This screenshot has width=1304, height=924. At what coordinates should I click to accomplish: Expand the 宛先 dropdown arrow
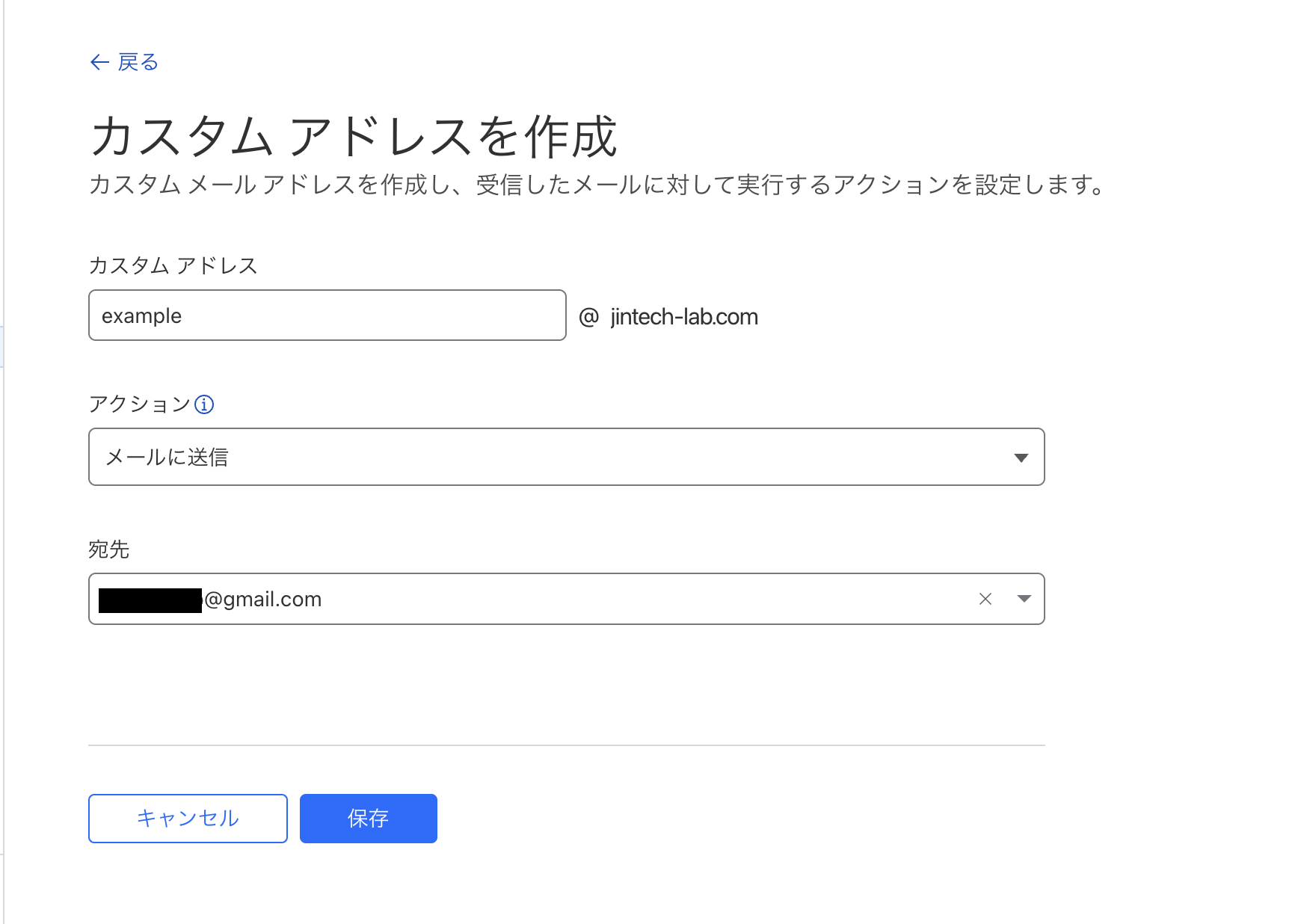1024,599
